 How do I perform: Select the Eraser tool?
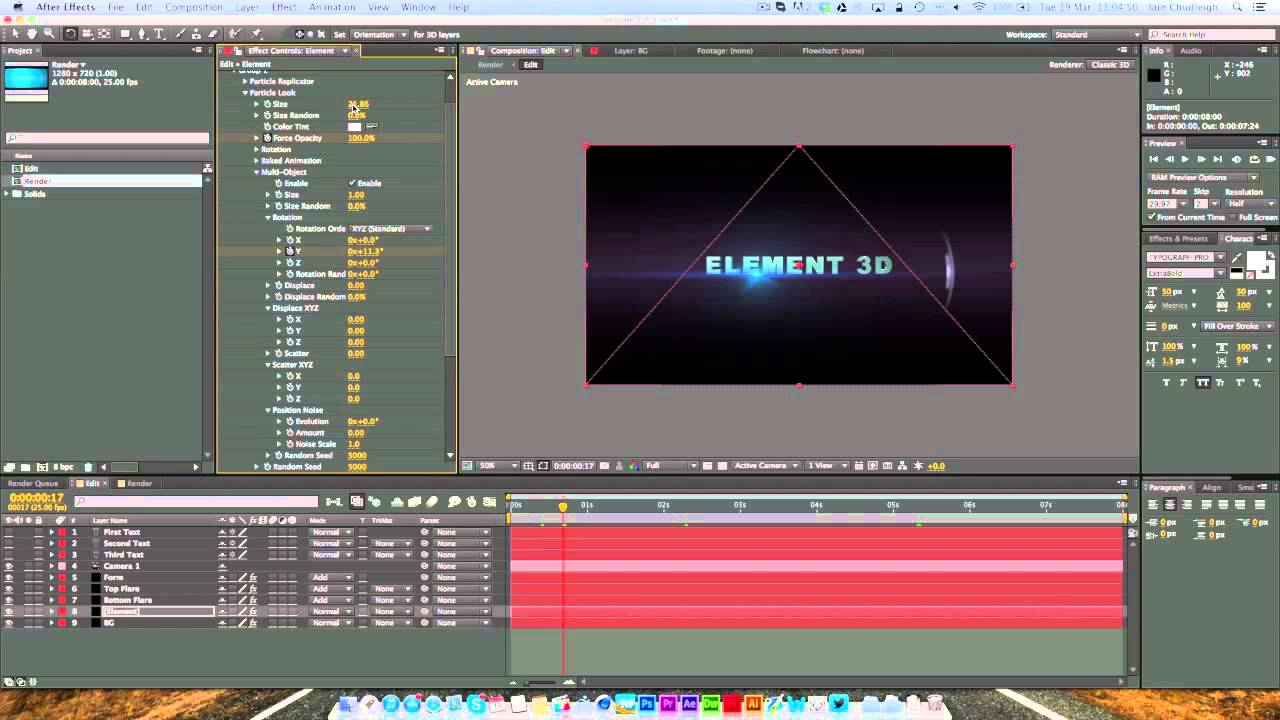[x=214, y=34]
